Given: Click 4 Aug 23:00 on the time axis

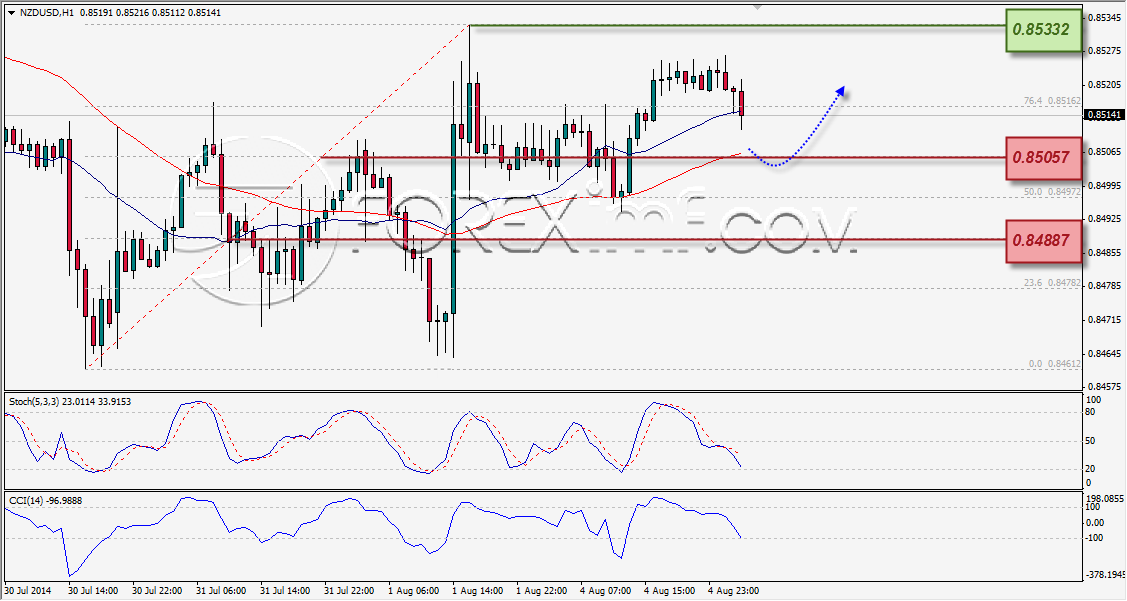Looking at the screenshot, I should (734, 591).
